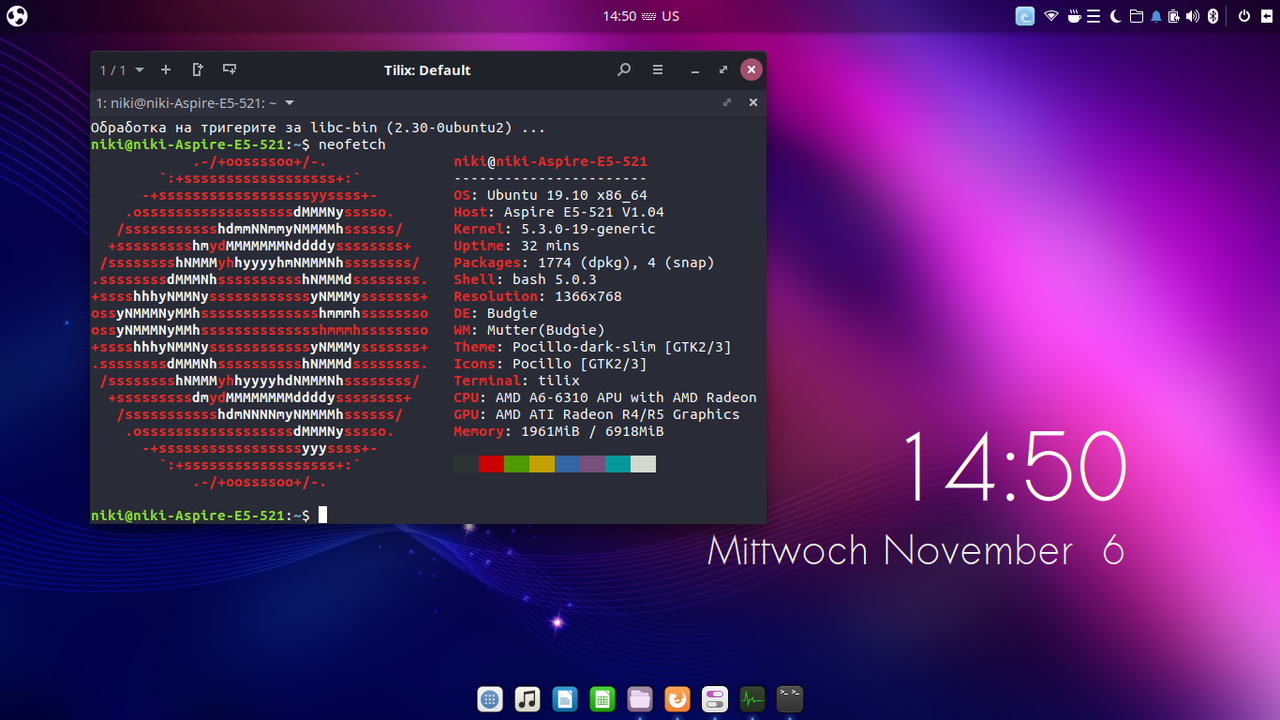Click the 'Memory: 1961MiB / 6918MiB' line
This screenshot has width=1280, height=720.
[x=559, y=432]
